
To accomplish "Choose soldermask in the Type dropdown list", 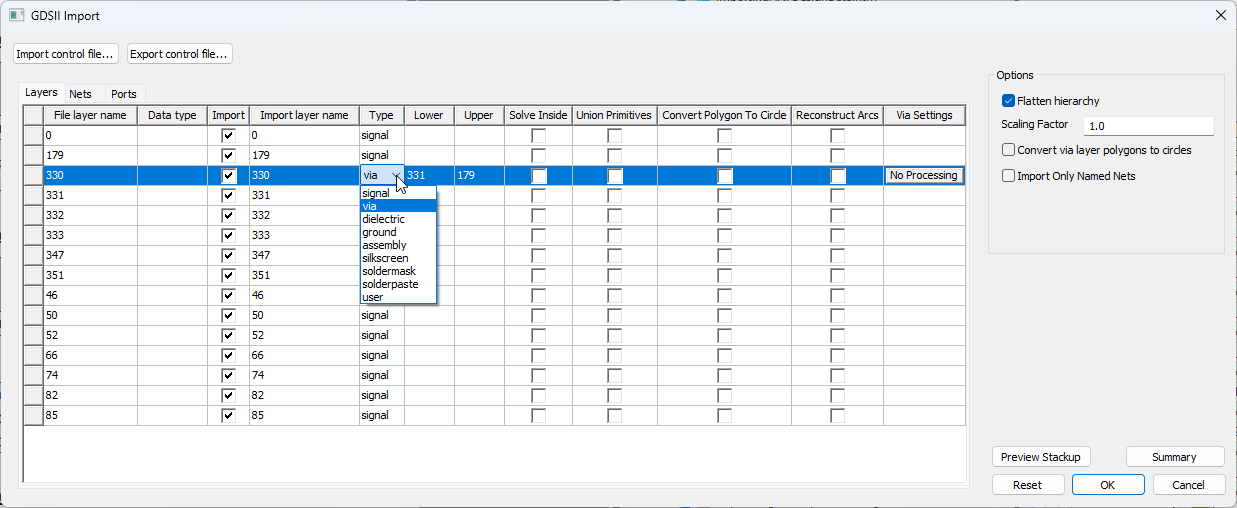I will tap(388, 271).
